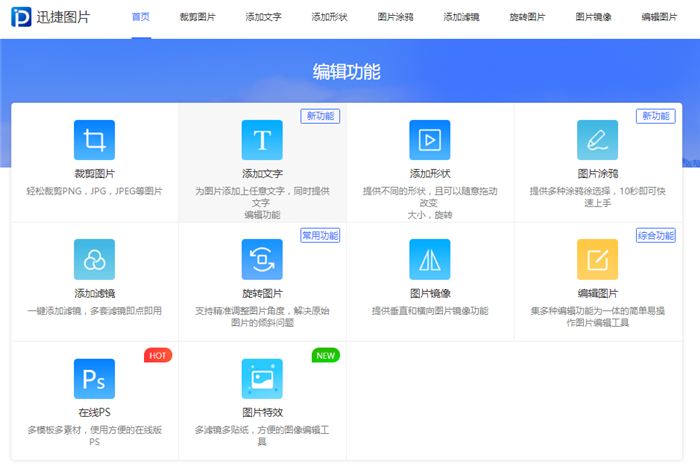Click the yellow edit image icon
The width and height of the screenshot is (700, 468).
point(597,259)
